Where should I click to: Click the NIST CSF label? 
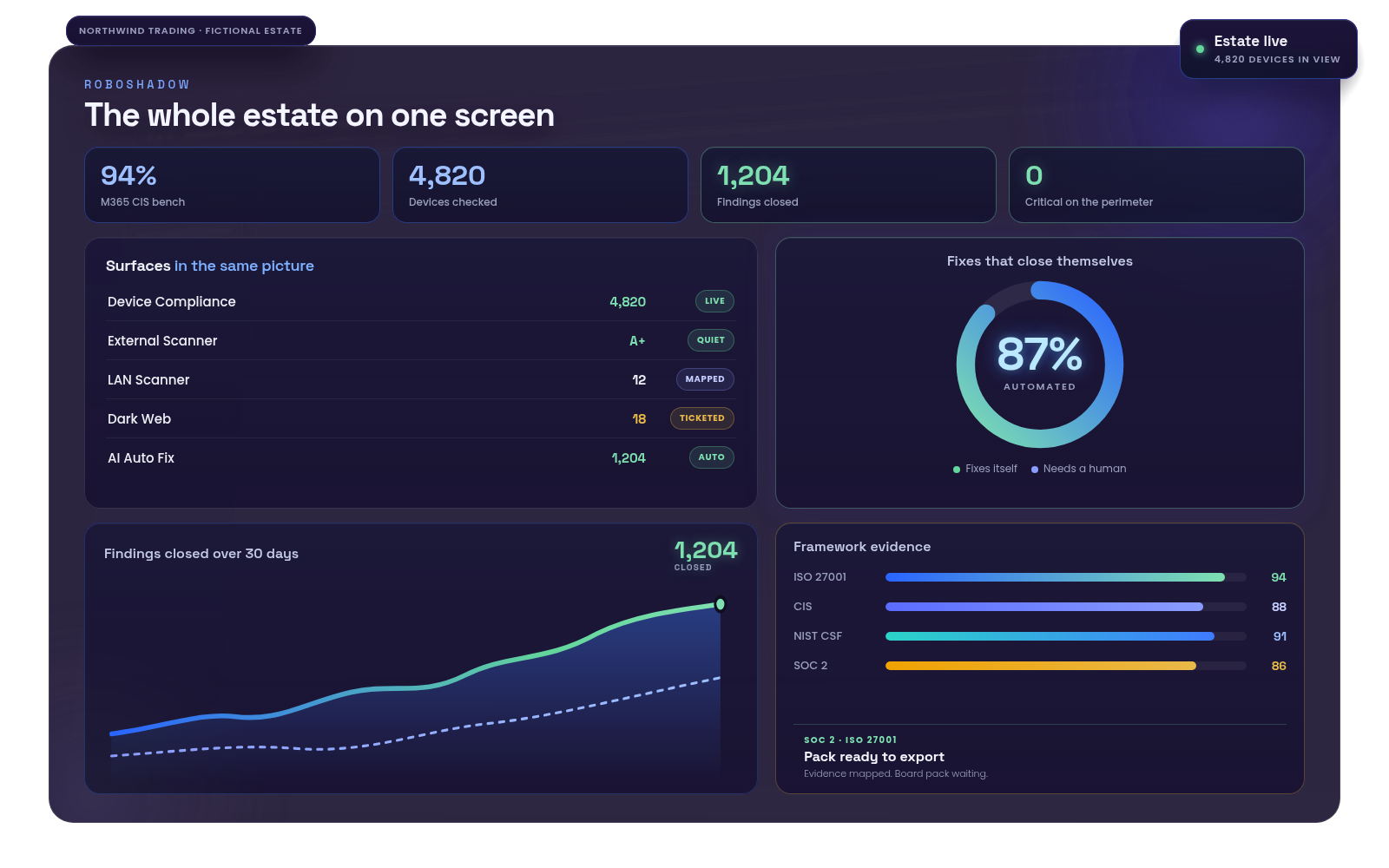[818, 636]
